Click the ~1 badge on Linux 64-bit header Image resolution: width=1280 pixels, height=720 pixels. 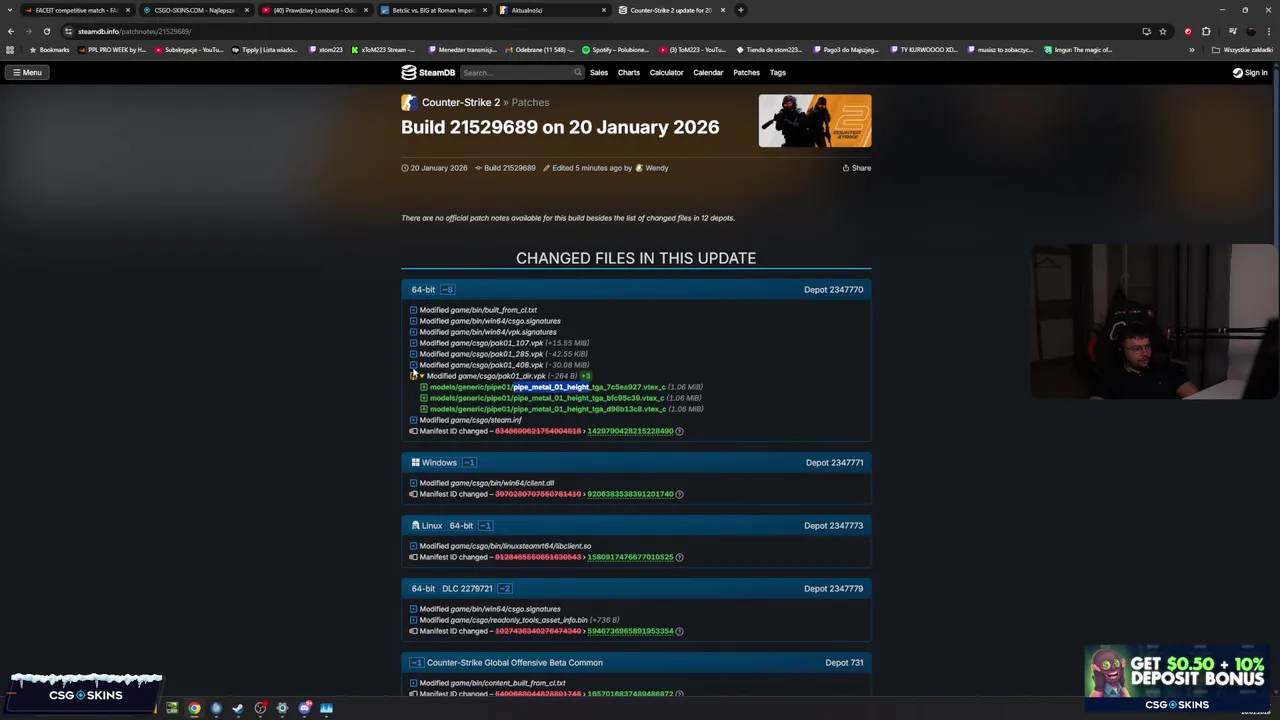coord(484,525)
